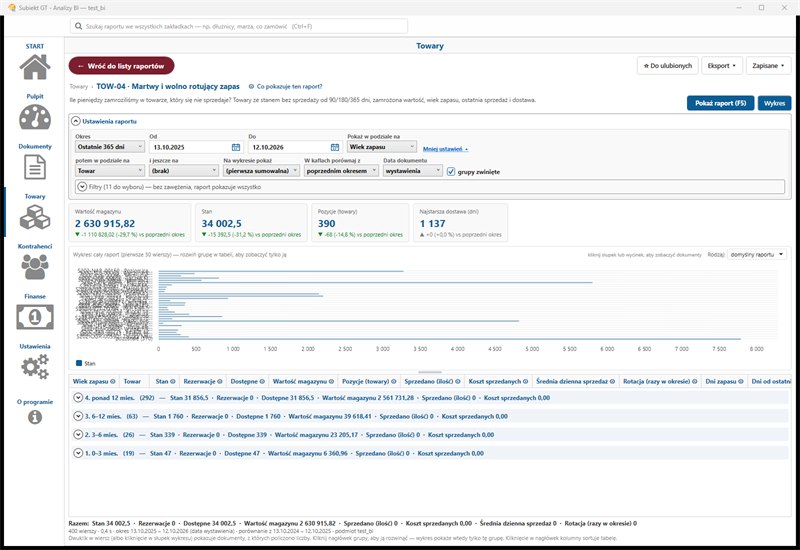Viewport: 800px width, 550px height.
Task: Click the Mniej ustawień link
Action: pos(445,149)
